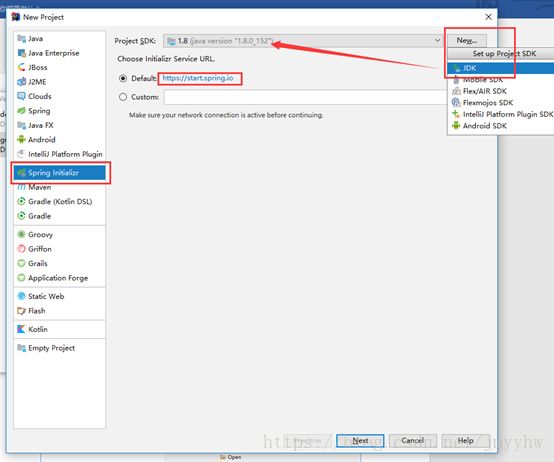
Task: Choose the plain Gradle icon
Action: 22,216
